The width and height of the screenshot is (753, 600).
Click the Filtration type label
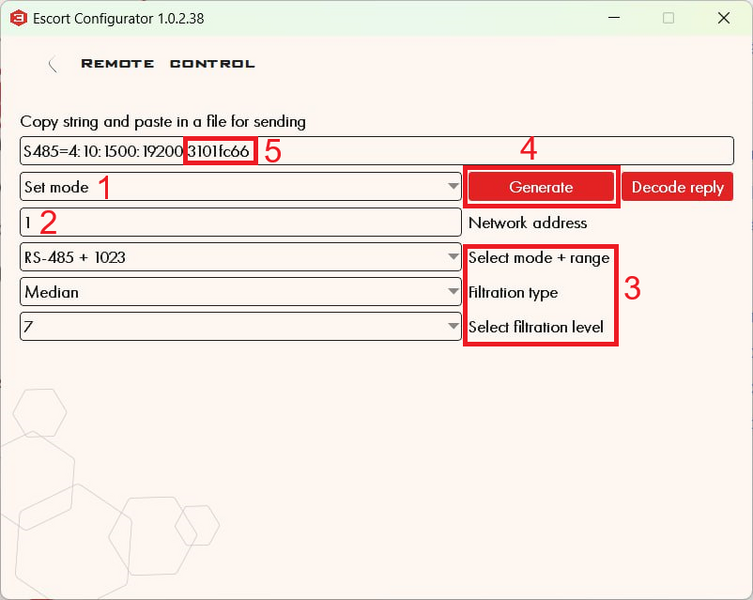pos(513,293)
